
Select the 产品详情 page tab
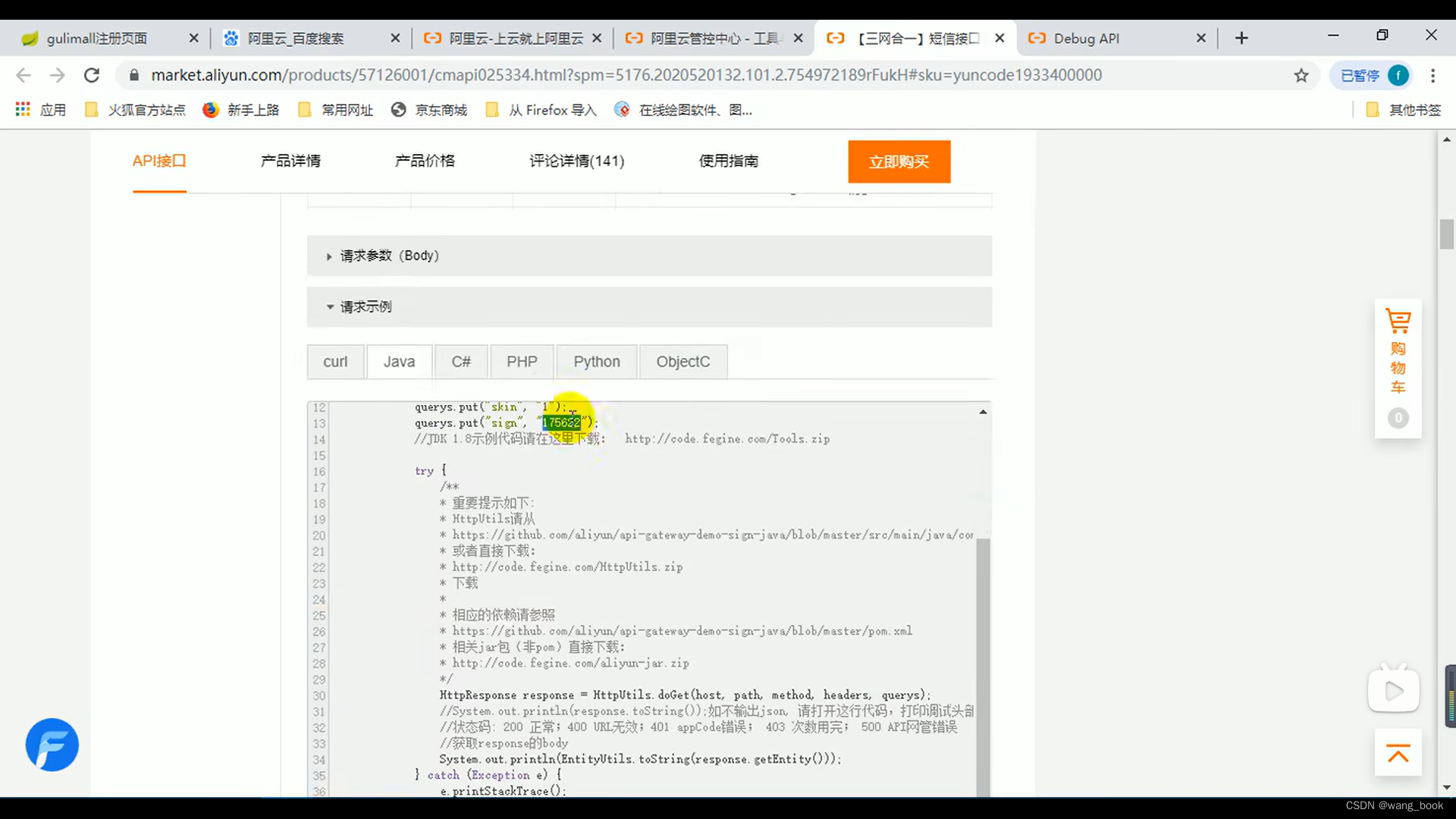coord(290,161)
